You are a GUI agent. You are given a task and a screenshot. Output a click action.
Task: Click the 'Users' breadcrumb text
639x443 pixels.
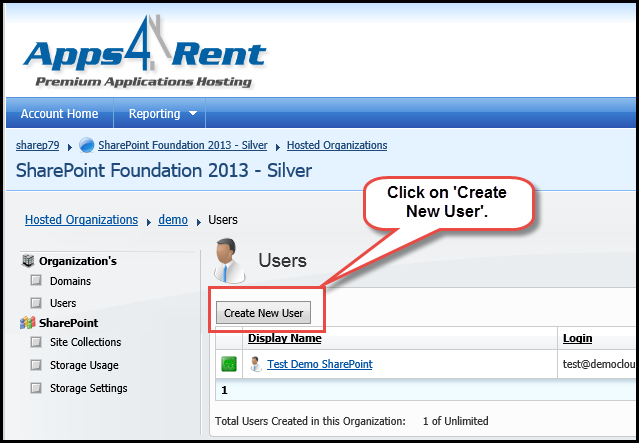pos(223,220)
